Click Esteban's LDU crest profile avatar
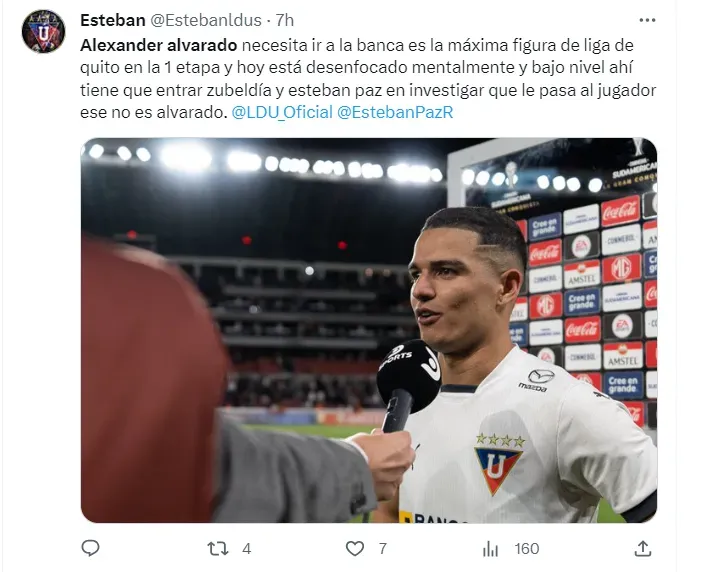This screenshot has height=572, width=702. click(x=43, y=31)
